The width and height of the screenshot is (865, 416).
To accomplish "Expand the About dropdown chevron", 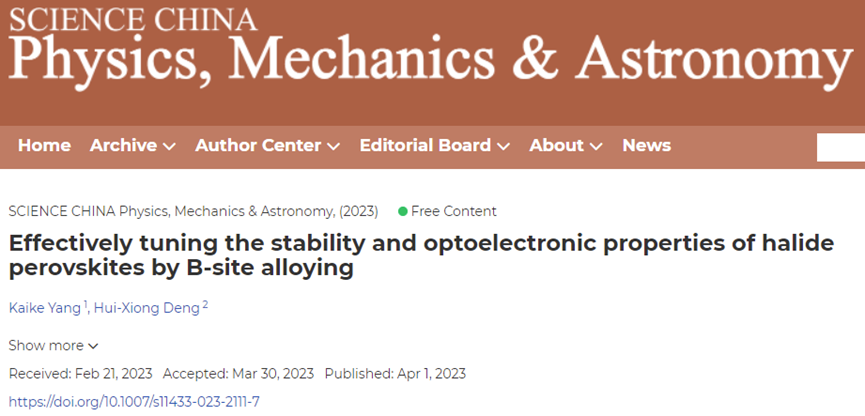I will click(596, 147).
